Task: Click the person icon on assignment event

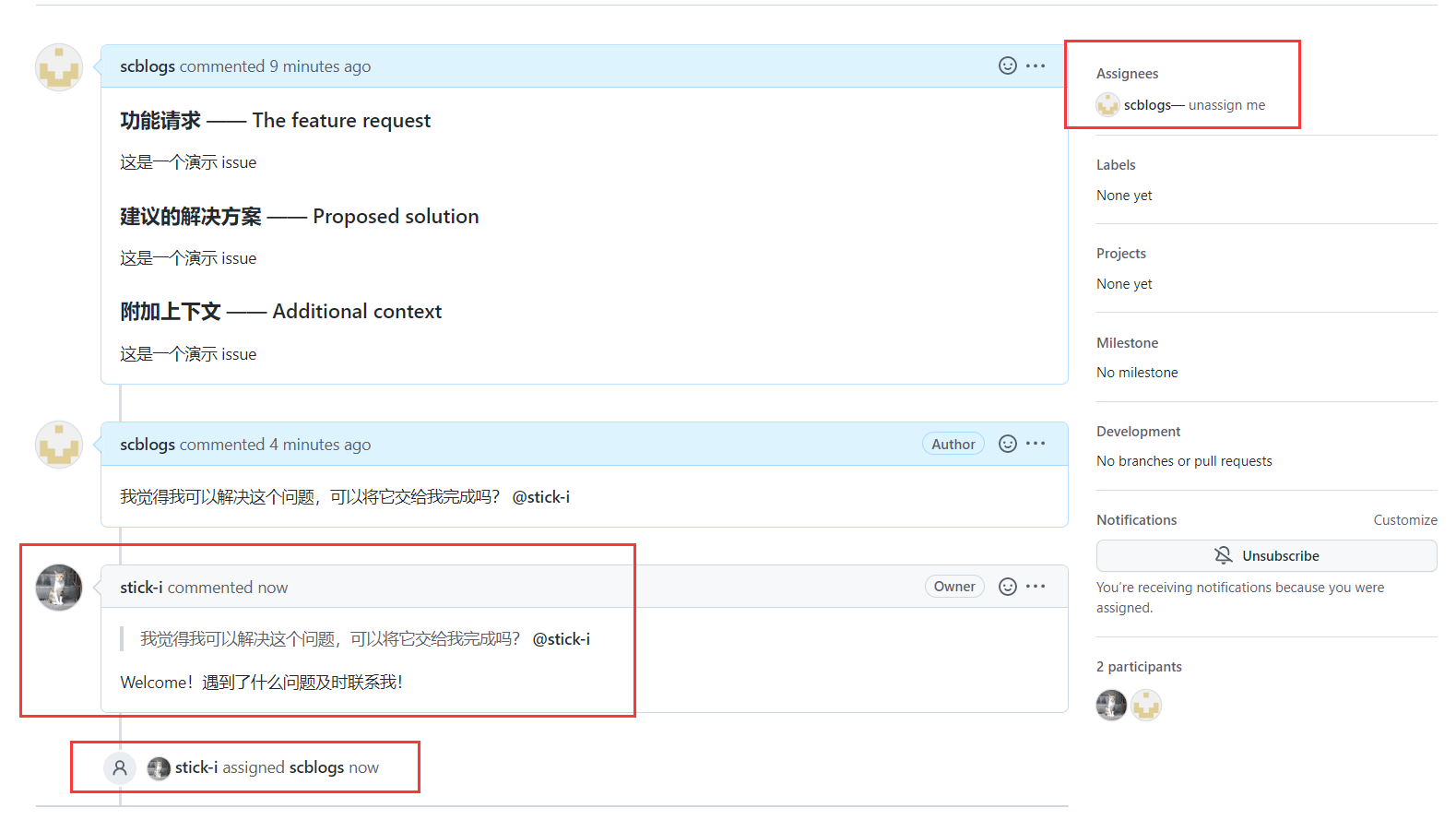Action: coord(120,767)
